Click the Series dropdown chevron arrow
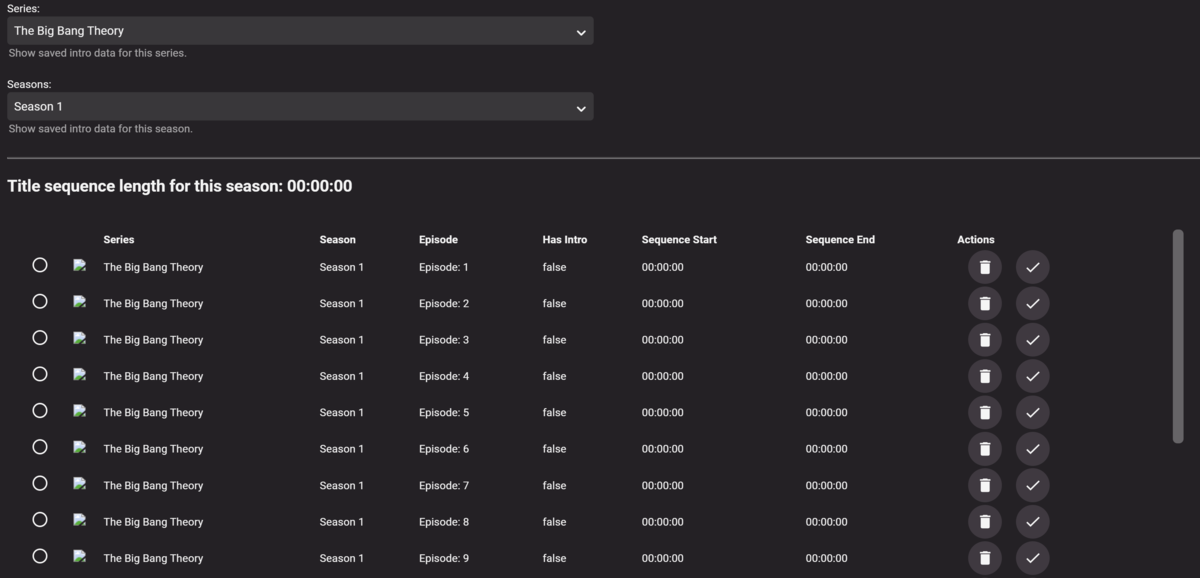Viewport: 1200px width, 578px height. pyautogui.click(x=581, y=32)
